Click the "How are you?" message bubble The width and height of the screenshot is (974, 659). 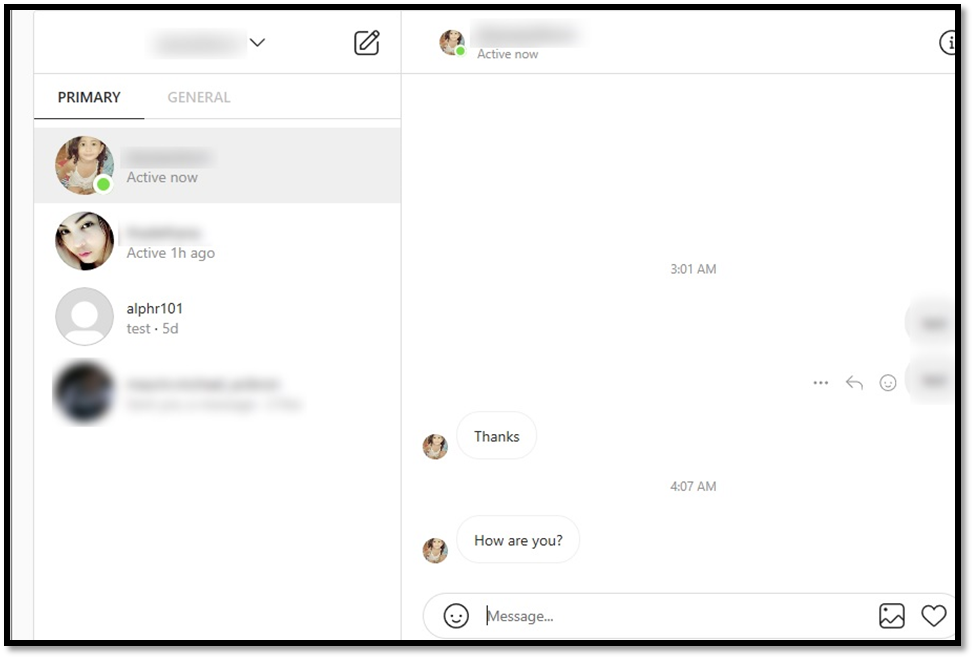(x=518, y=540)
